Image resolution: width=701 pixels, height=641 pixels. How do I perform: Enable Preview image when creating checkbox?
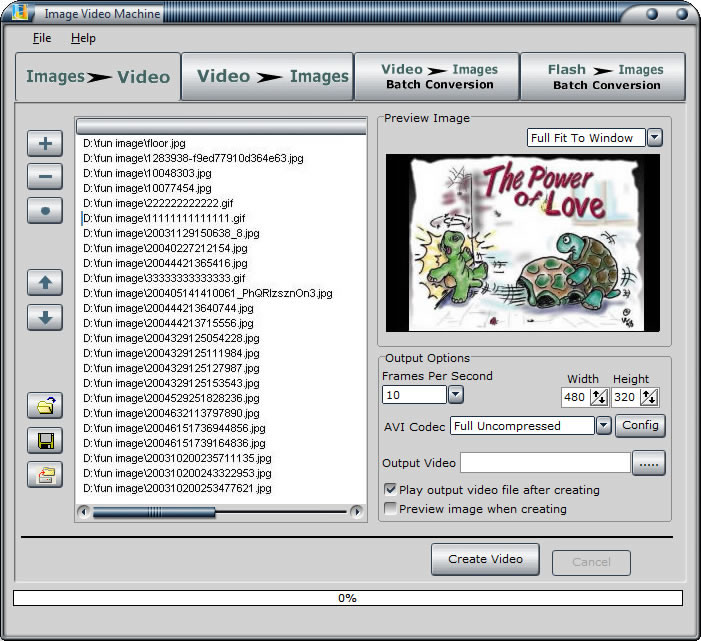(390, 509)
